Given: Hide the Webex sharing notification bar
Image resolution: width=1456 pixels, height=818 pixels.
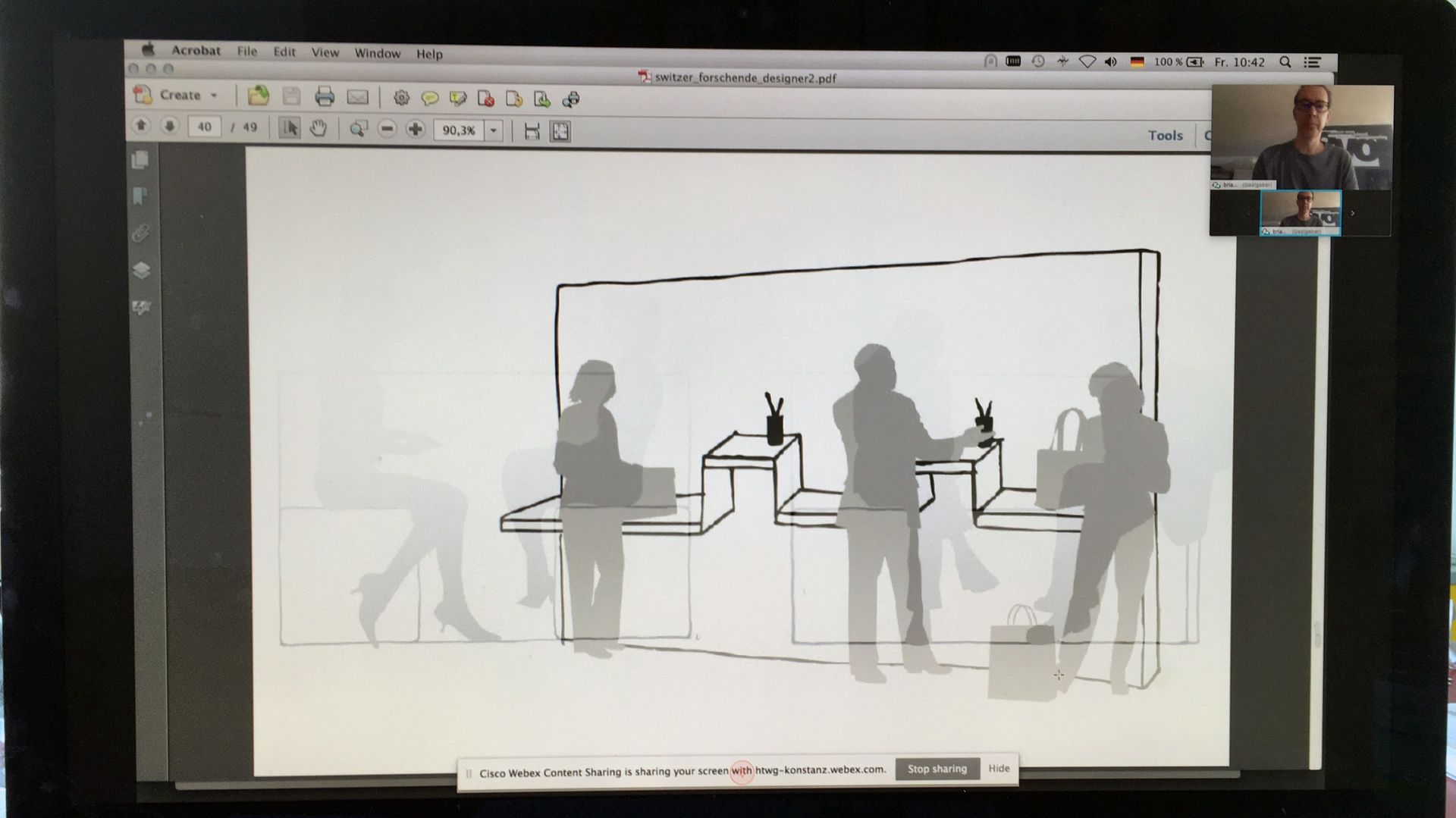Looking at the screenshot, I should [x=999, y=769].
